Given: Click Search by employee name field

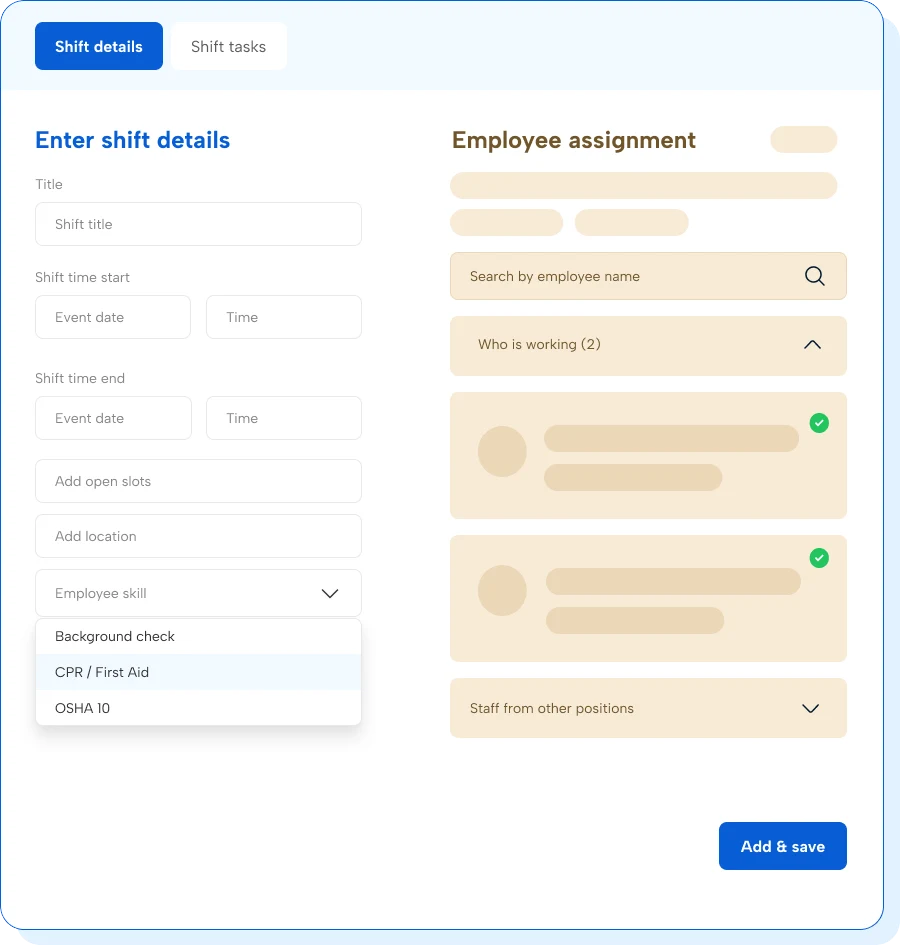Looking at the screenshot, I should (648, 276).
